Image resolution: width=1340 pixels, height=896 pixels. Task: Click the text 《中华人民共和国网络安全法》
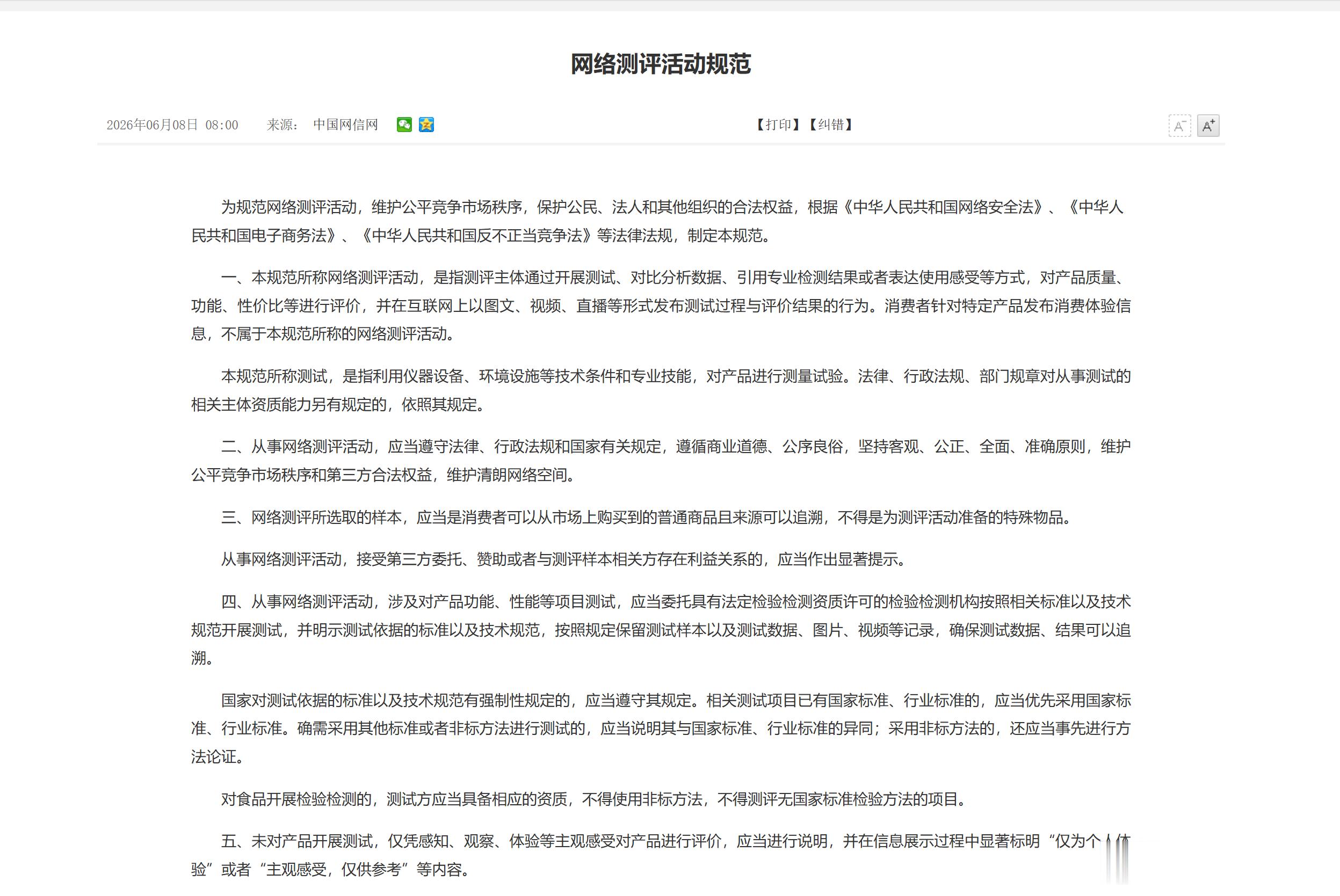[x=943, y=207]
